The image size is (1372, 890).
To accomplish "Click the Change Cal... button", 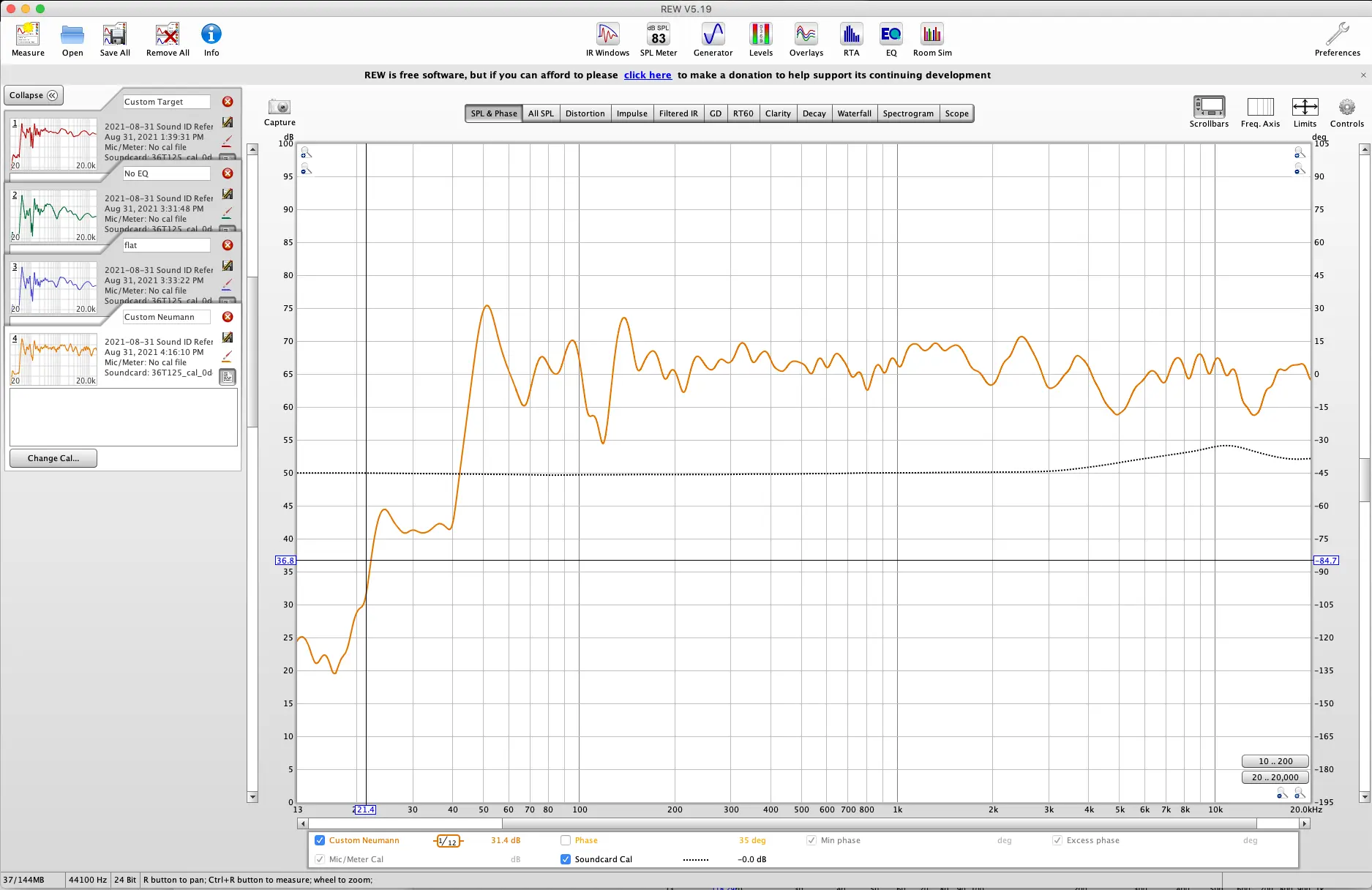I will [x=53, y=458].
